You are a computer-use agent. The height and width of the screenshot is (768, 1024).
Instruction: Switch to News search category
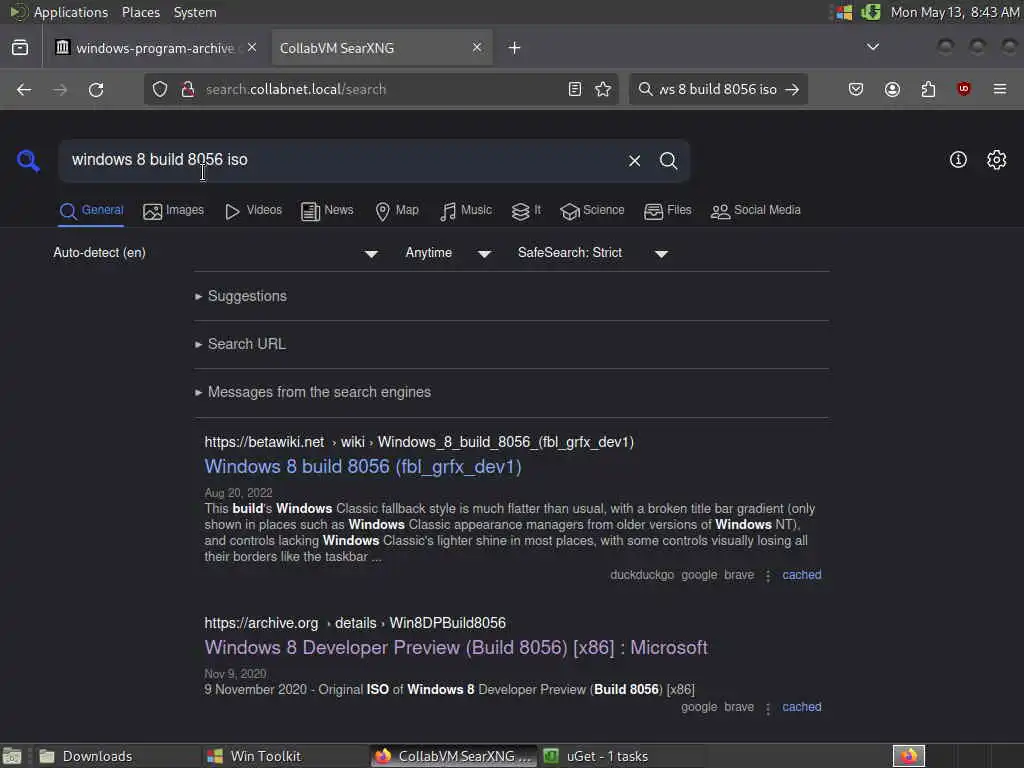[327, 210]
